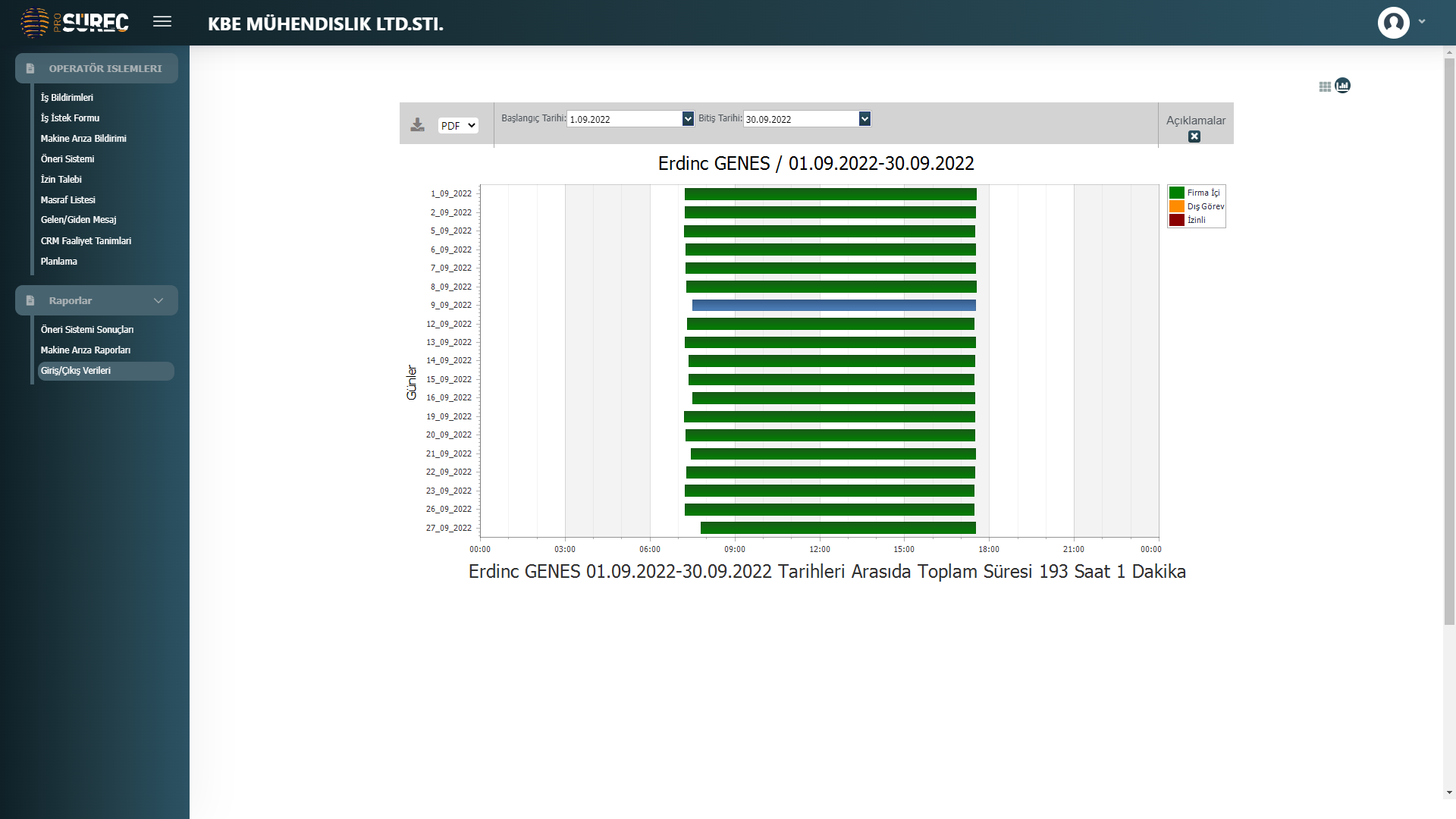The height and width of the screenshot is (819, 1456).
Task: Select Giriş/Çıkış Verileri report
Action: (x=105, y=371)
